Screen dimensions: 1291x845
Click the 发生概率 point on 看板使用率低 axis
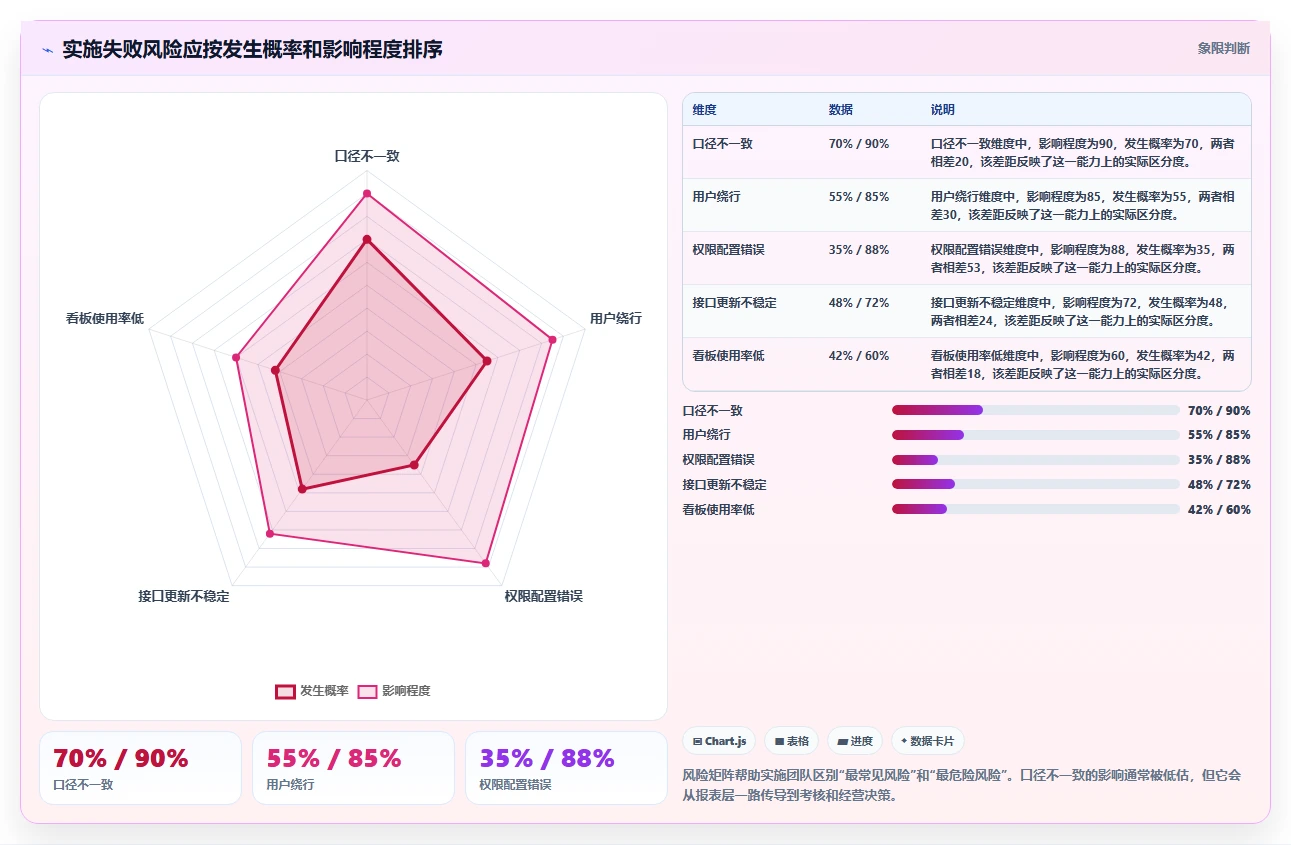pyautogui.click(x=276, y=370)
